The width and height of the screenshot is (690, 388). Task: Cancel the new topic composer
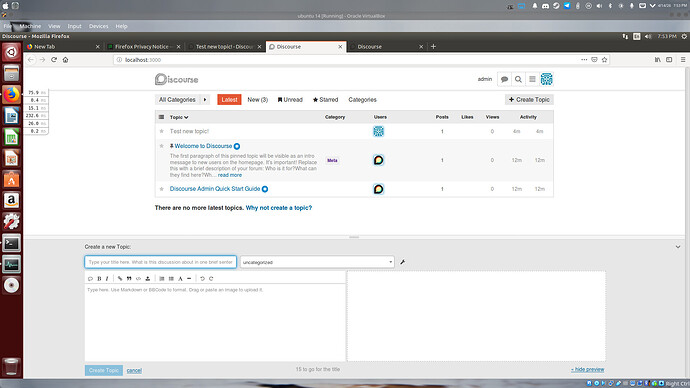134,370
